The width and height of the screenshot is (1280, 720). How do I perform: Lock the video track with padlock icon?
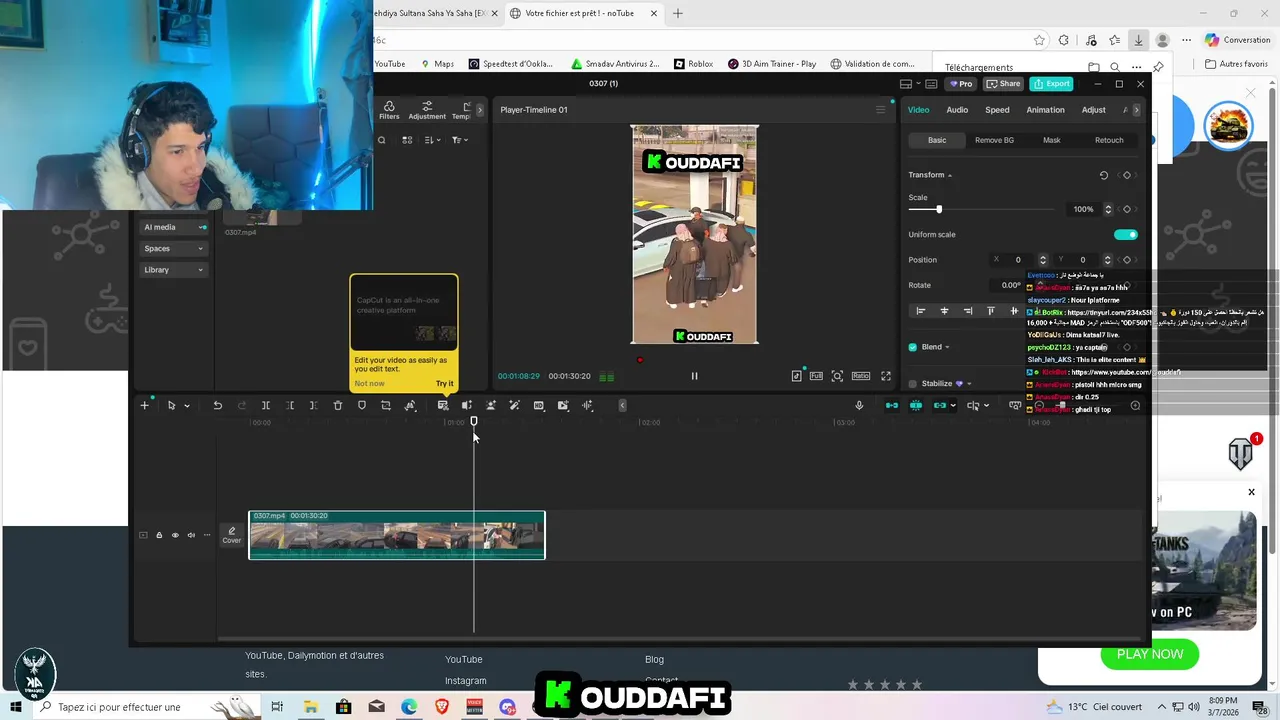click(x=159, y=535)
